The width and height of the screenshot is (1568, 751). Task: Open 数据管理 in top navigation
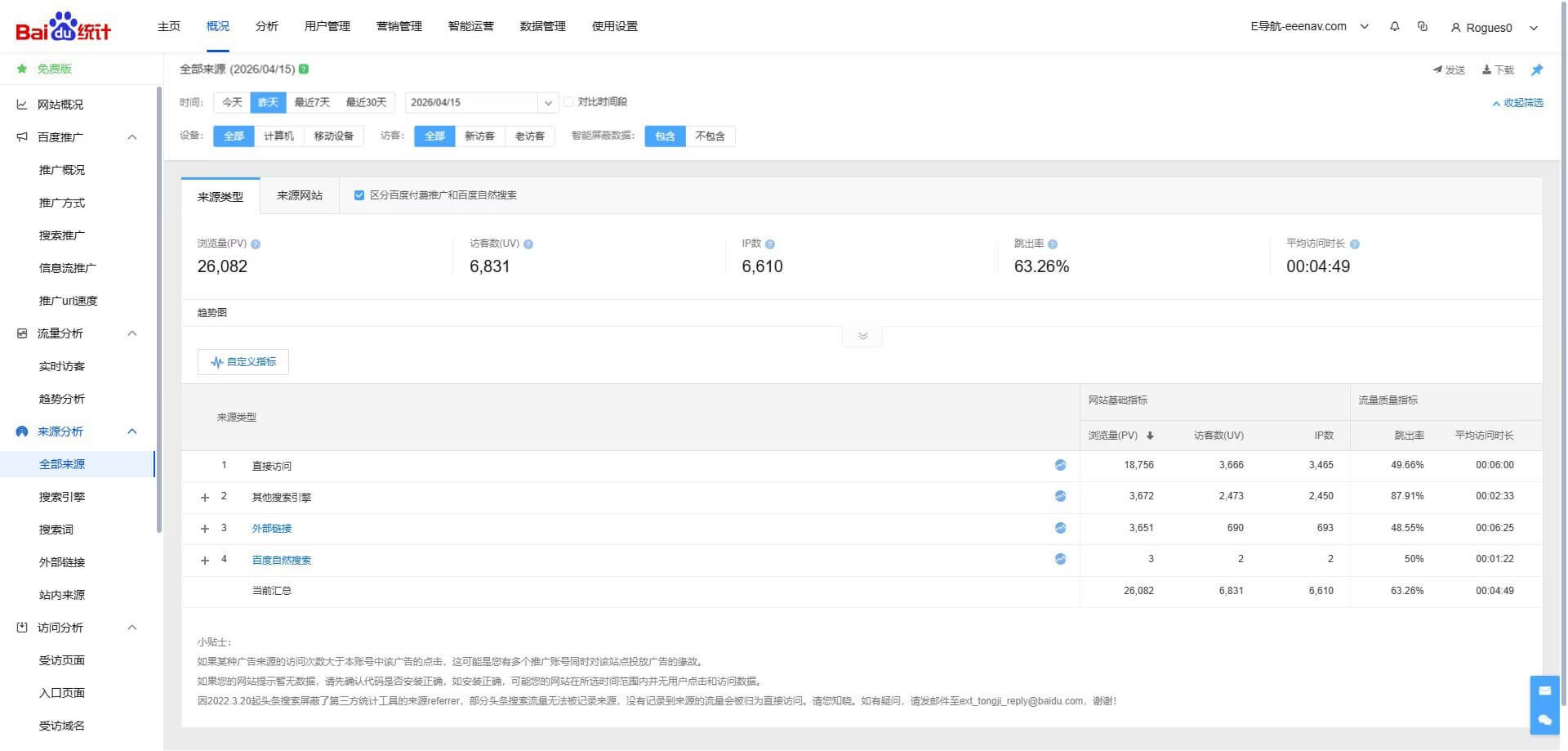pyautogui.click(x=543, y=26)
